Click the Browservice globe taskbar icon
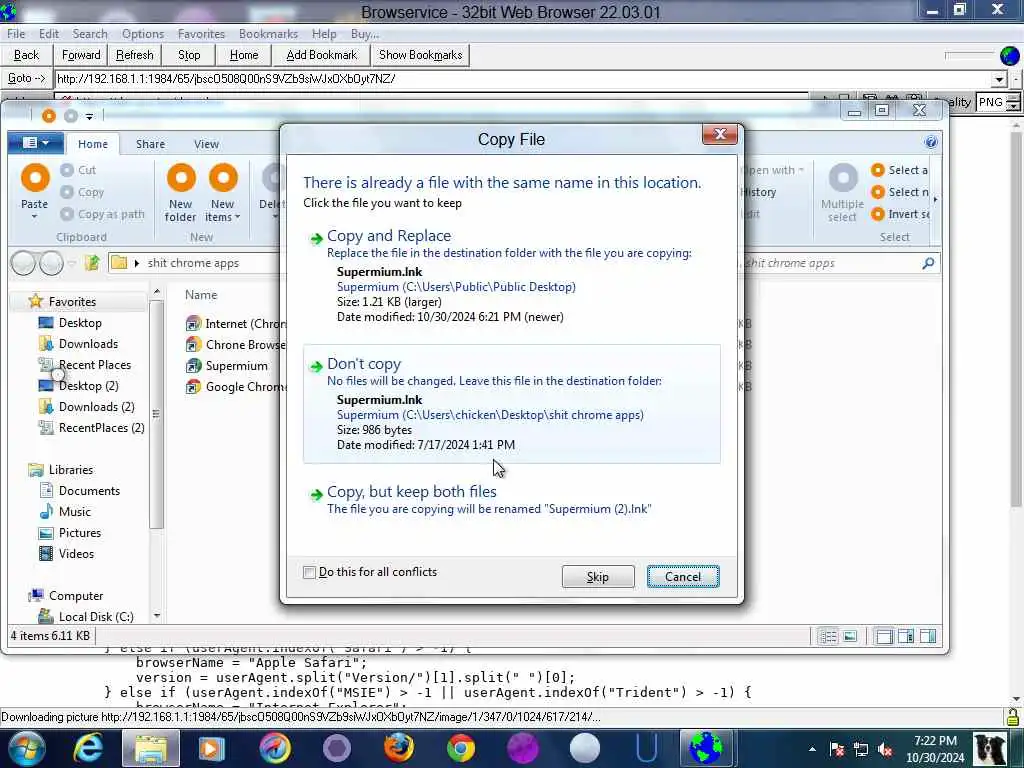The width and height of the screenshot is (1024, 768). point(705,748)
